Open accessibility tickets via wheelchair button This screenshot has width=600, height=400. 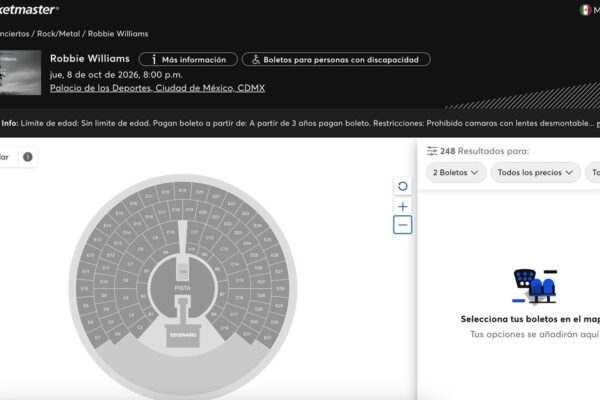tap(336, 59)
